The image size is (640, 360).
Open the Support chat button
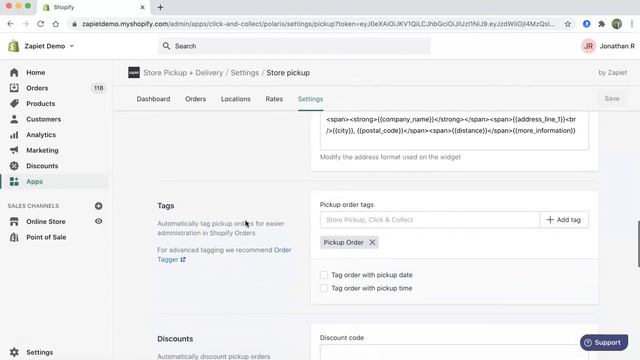[604, 343]
